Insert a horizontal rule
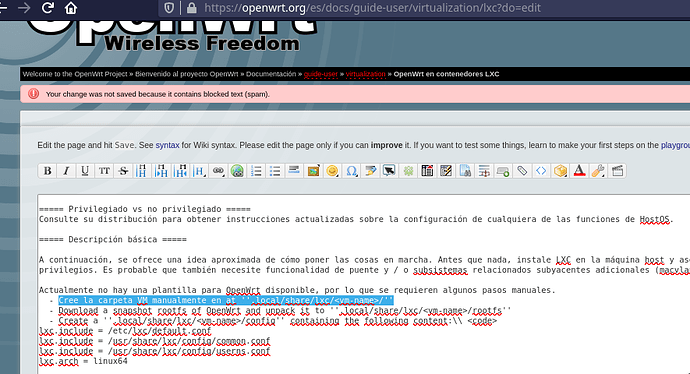 [x=294, y=171]
